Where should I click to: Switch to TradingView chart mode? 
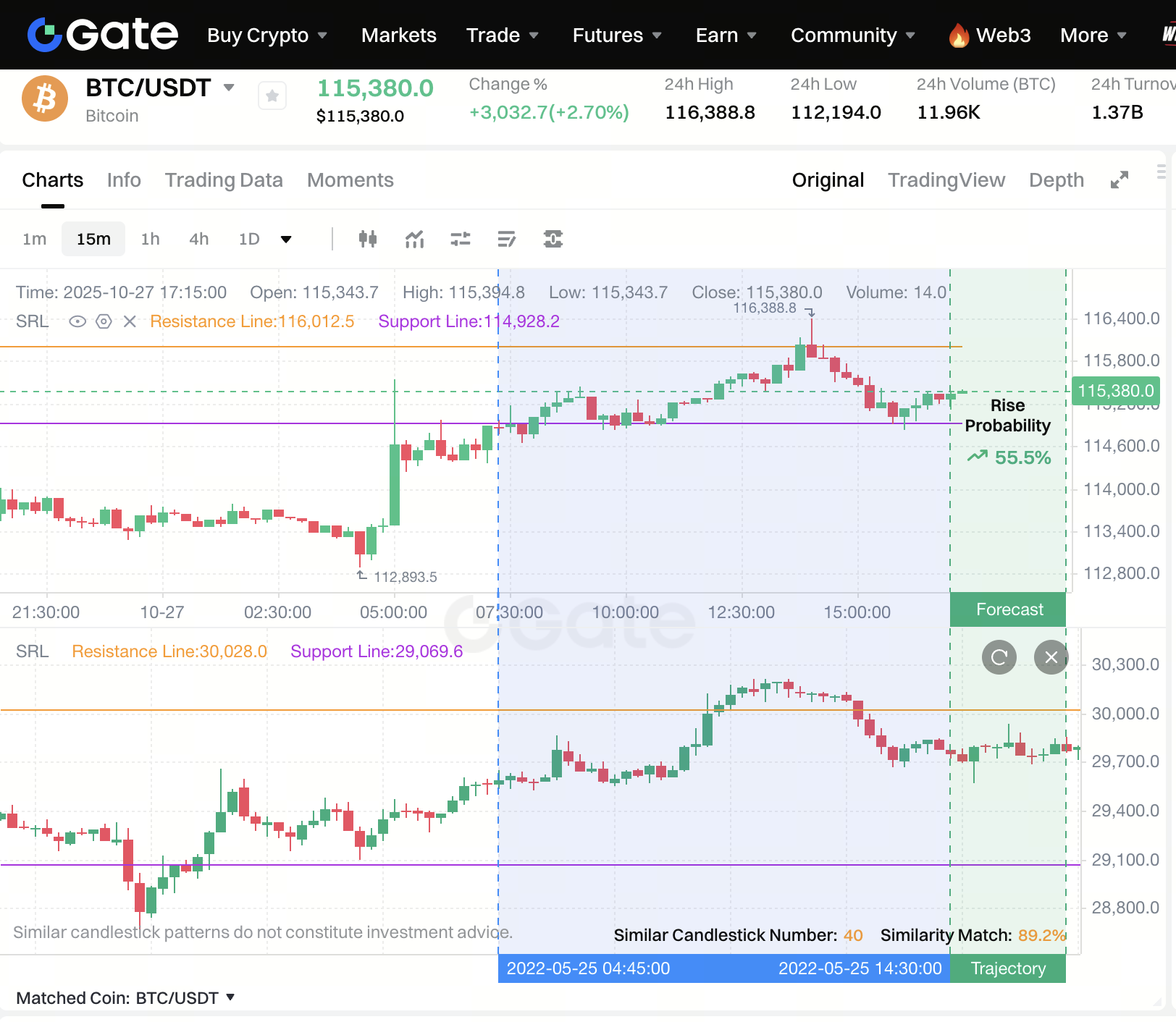[x=946, y=180]
